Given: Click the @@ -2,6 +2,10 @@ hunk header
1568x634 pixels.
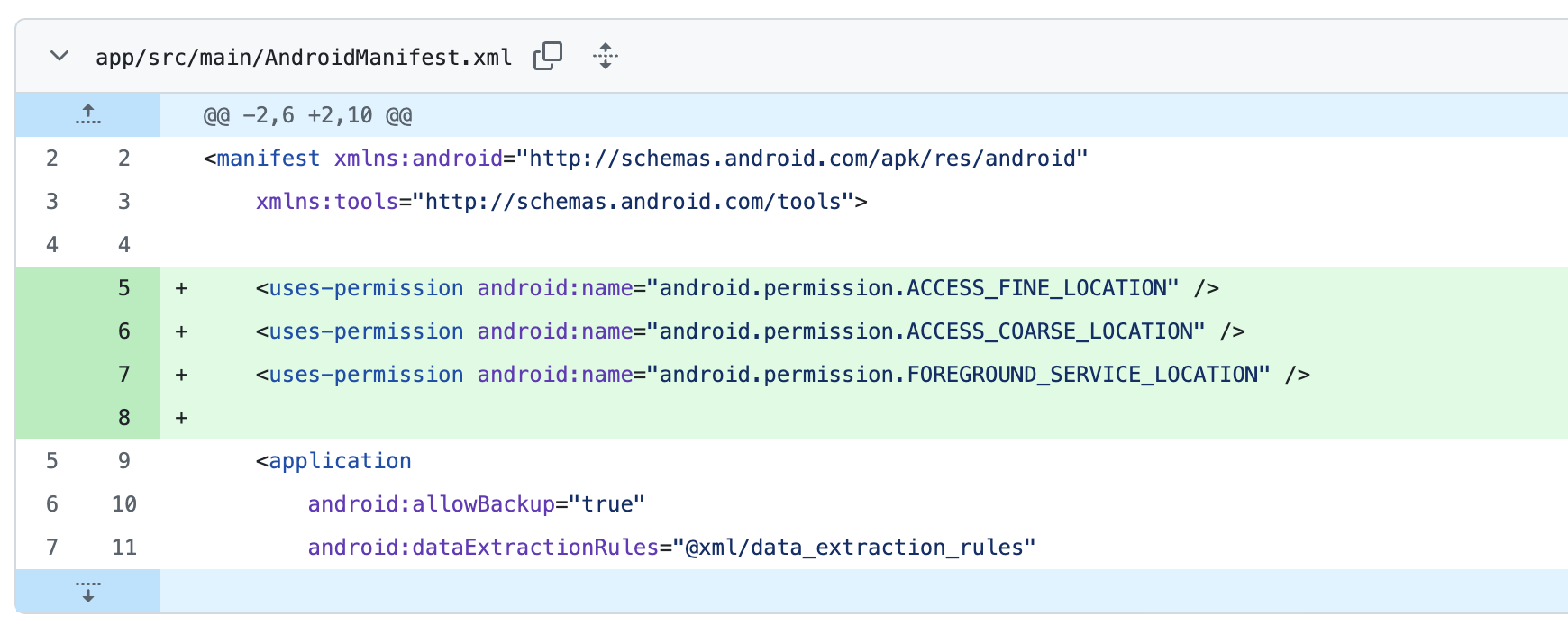Looking at the screenshot, I should tap(307, 115).
